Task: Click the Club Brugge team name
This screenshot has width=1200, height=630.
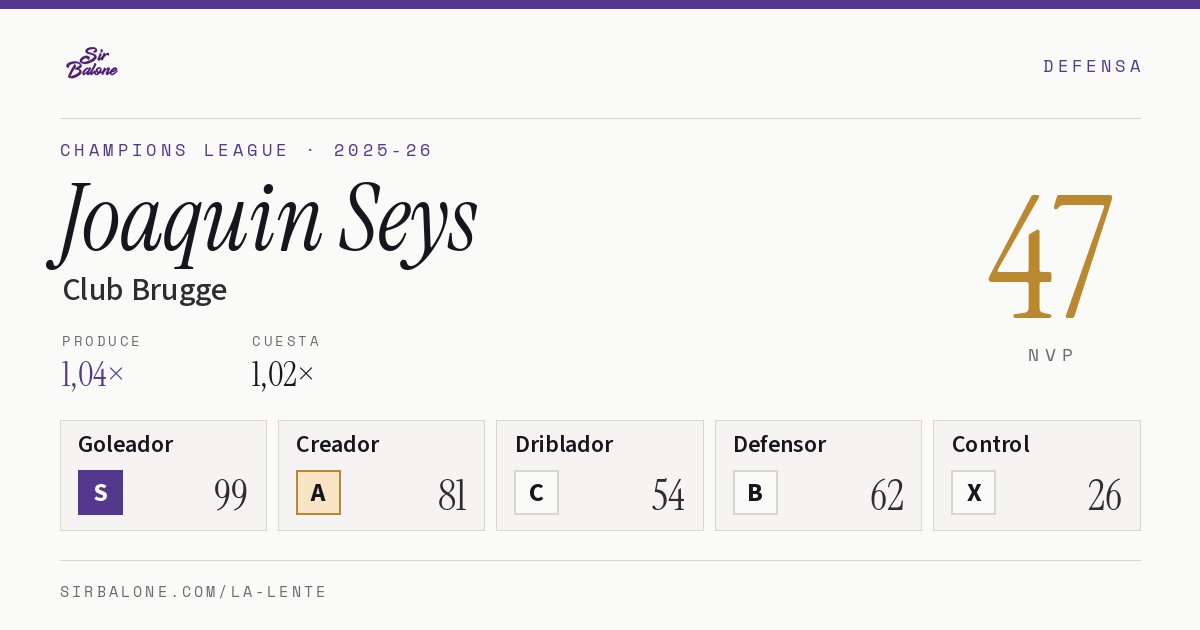Action: click(x=145, y=290)
